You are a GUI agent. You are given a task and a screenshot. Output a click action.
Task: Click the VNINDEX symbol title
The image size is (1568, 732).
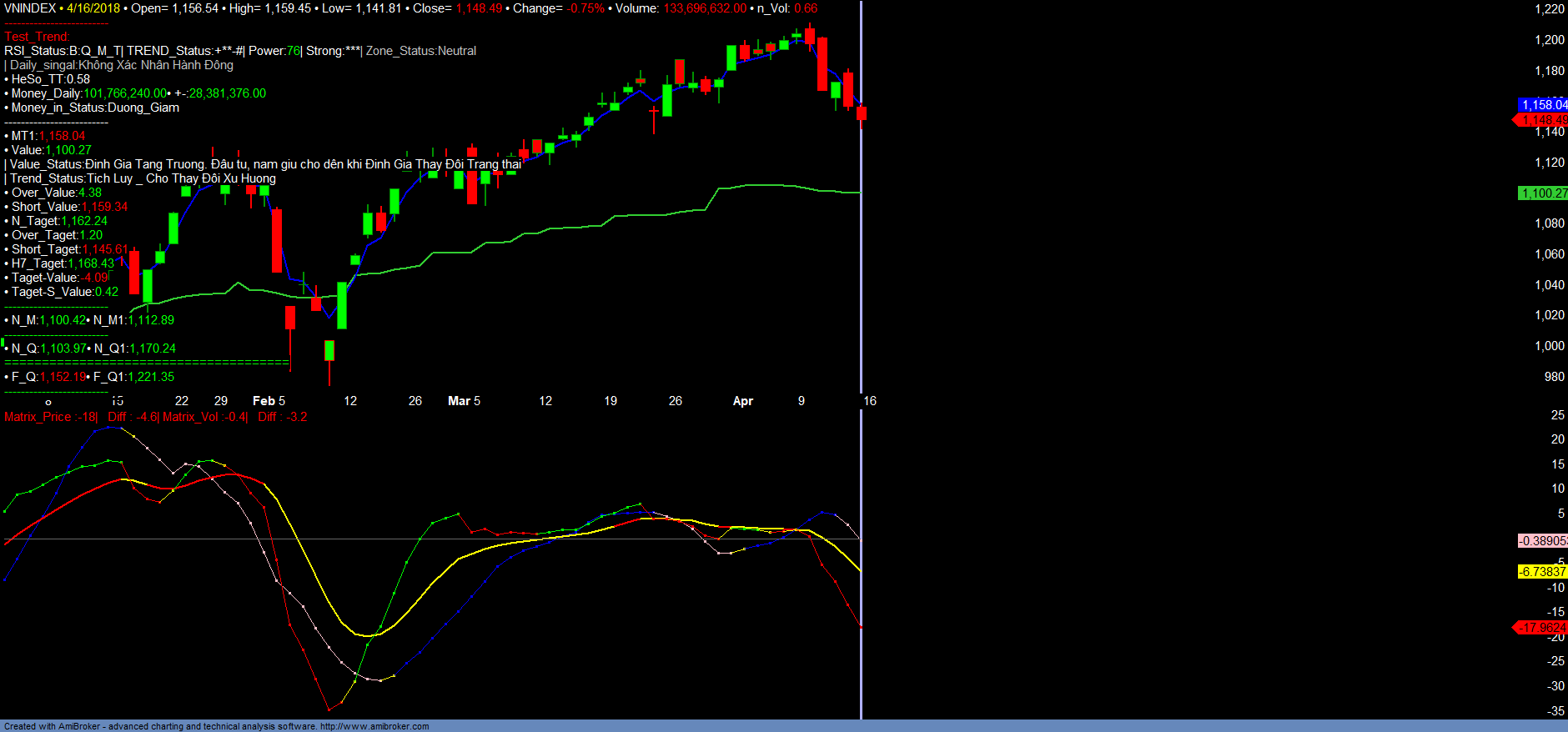30,8
